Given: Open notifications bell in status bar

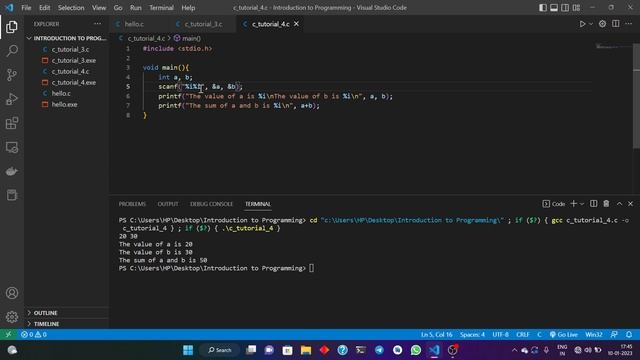Looking at the screenshot, I should click(629, 335).
